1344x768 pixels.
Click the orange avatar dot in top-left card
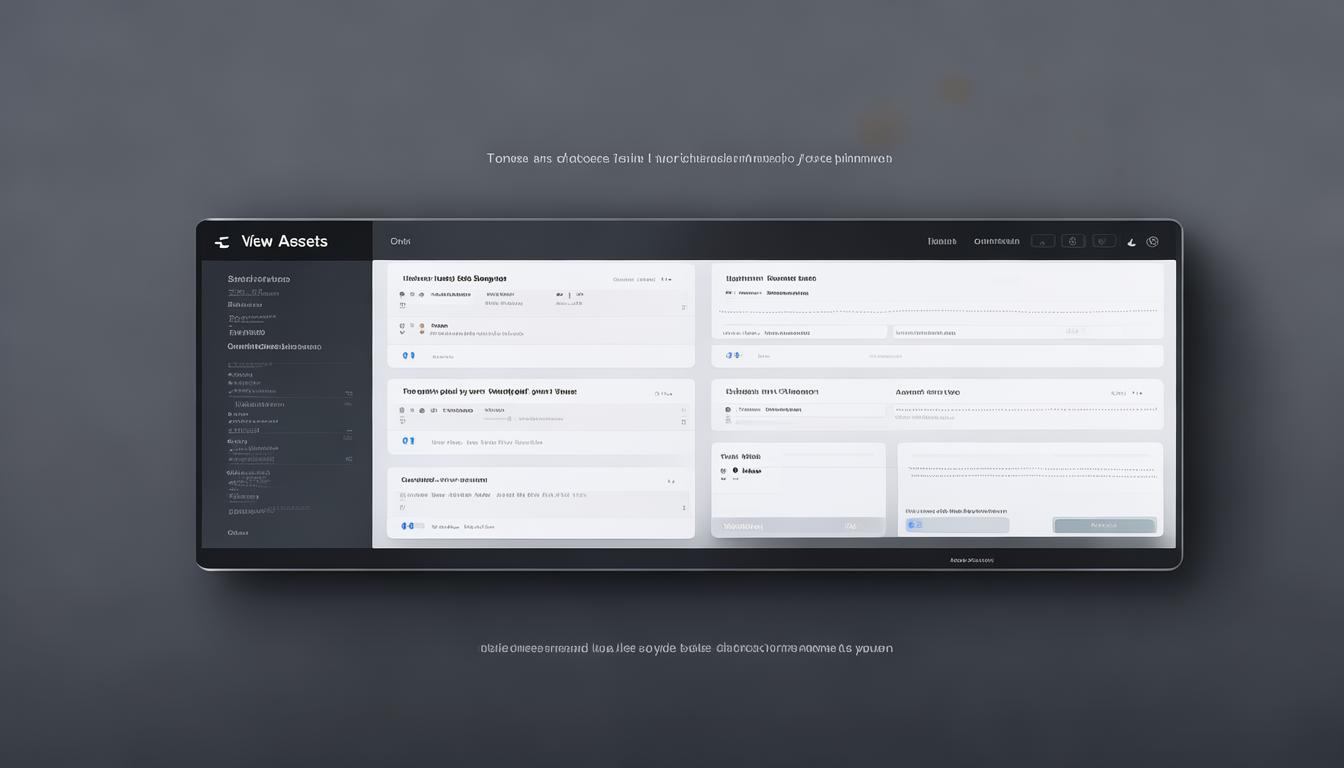[x=421, y=326]
